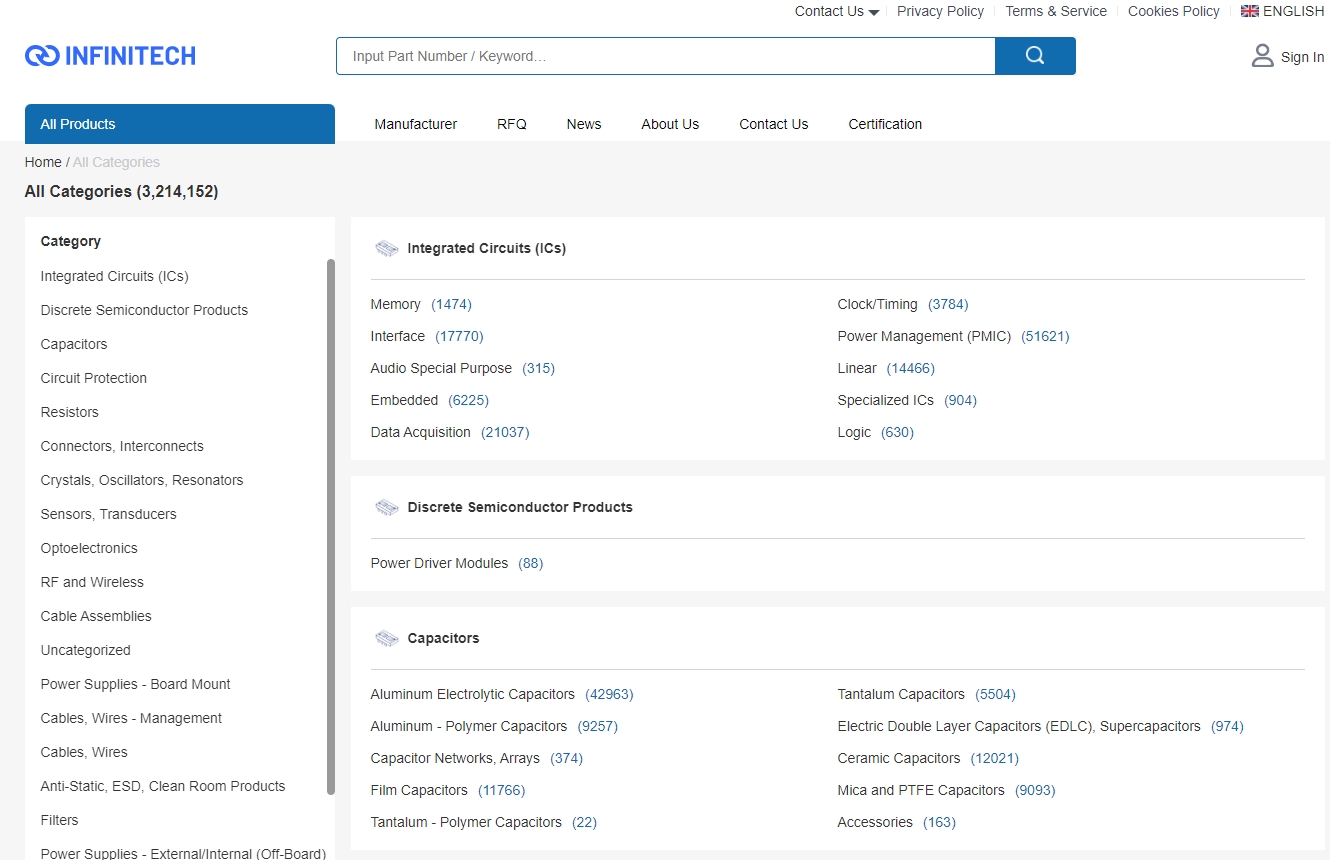The height and width of the screenshot is (860, 1330).
Task: Select Optoelectronics in the category sidebar
Action: 89,548
